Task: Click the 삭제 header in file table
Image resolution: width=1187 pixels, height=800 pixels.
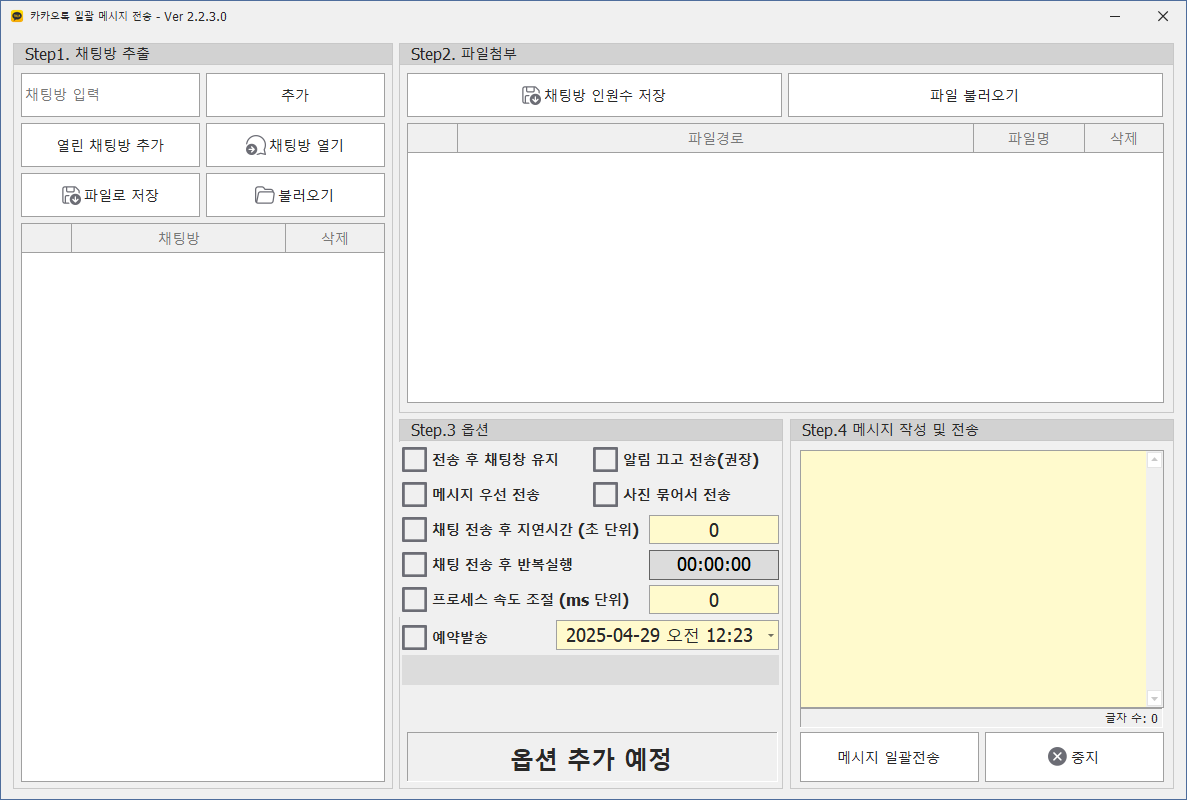Action: 1123,139
